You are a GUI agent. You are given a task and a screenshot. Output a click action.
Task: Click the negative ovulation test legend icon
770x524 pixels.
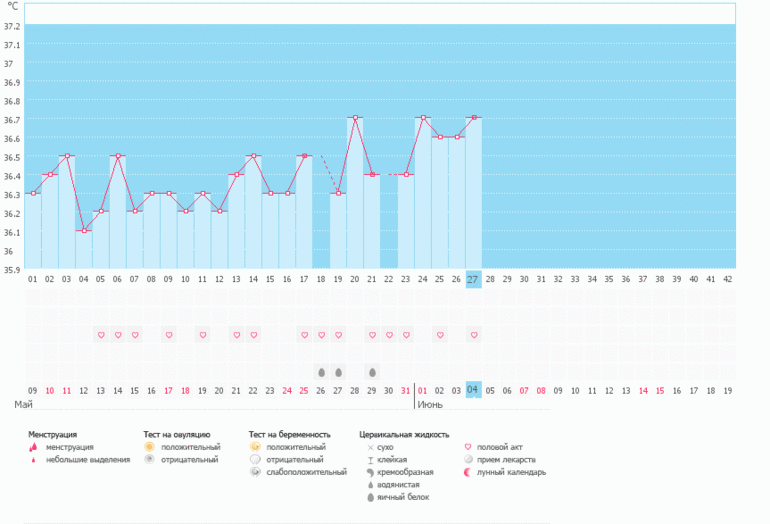pyautogui.click(x=150, y=459)
